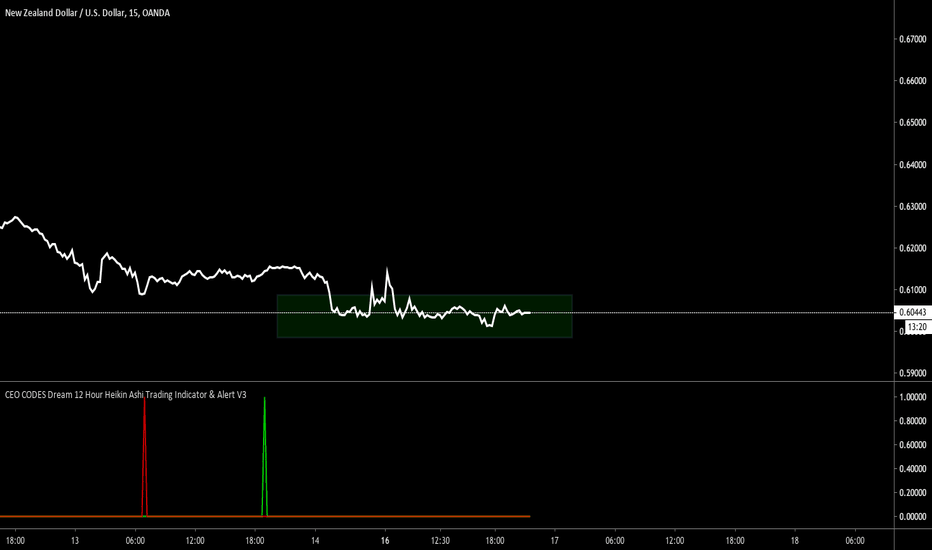Select the 0.60443 current price label

click(912, 312)
